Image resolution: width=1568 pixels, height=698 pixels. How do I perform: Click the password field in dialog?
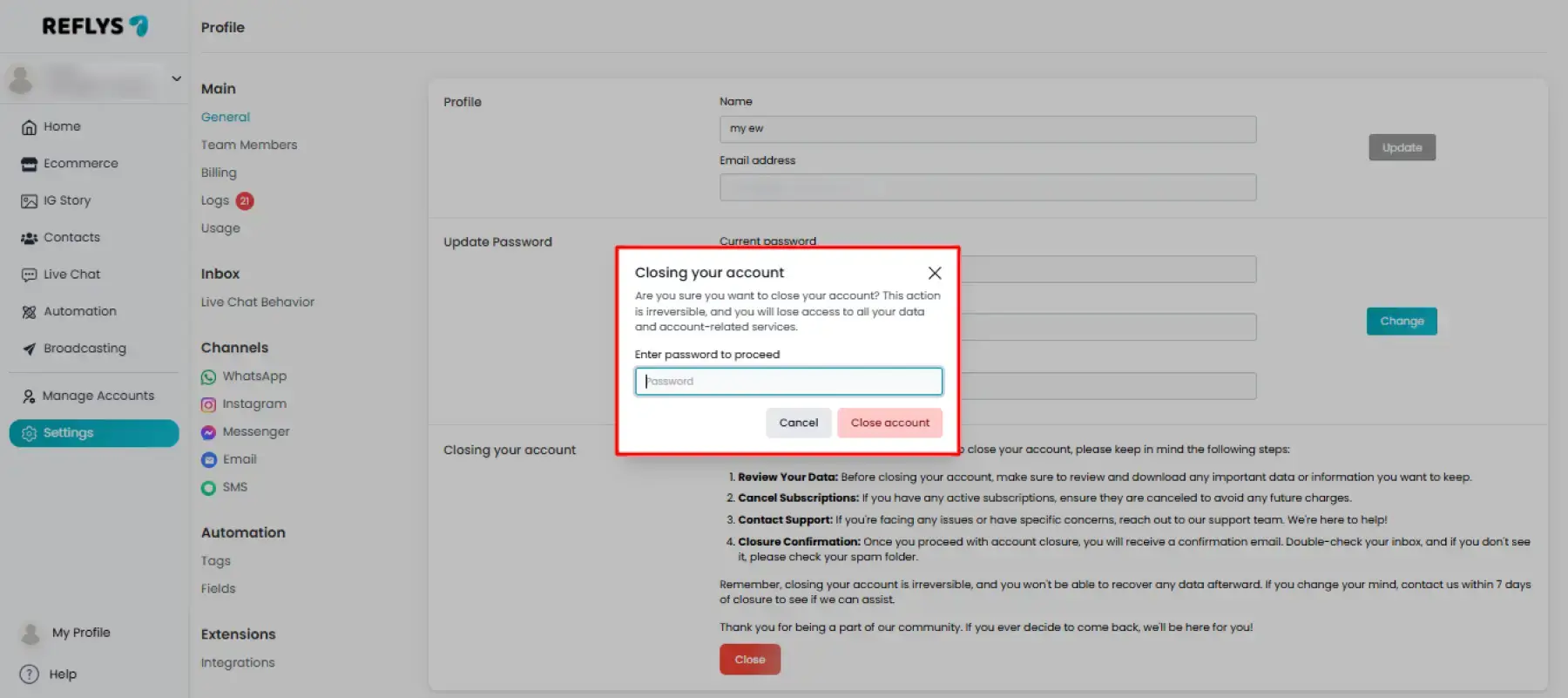788,382
